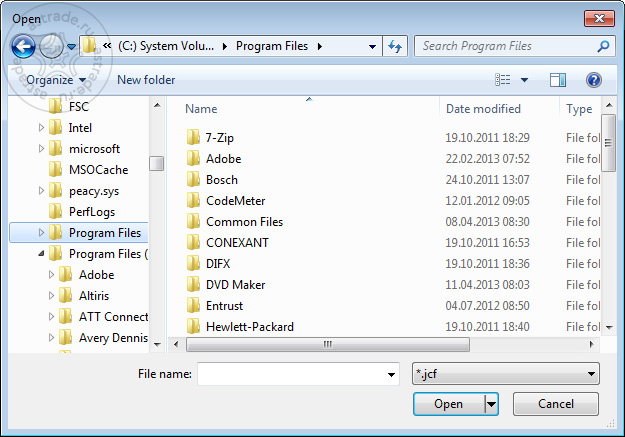Open the Organize menu

56,80
